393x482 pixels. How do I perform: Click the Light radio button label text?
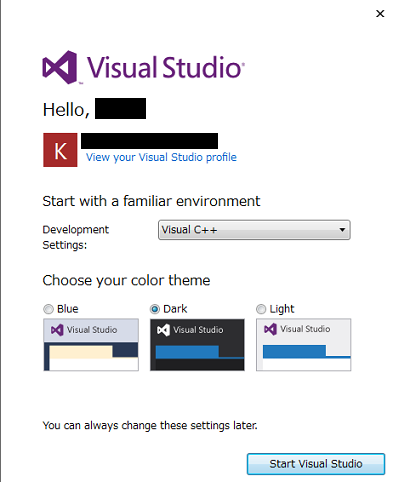click(x=282, y=309)
